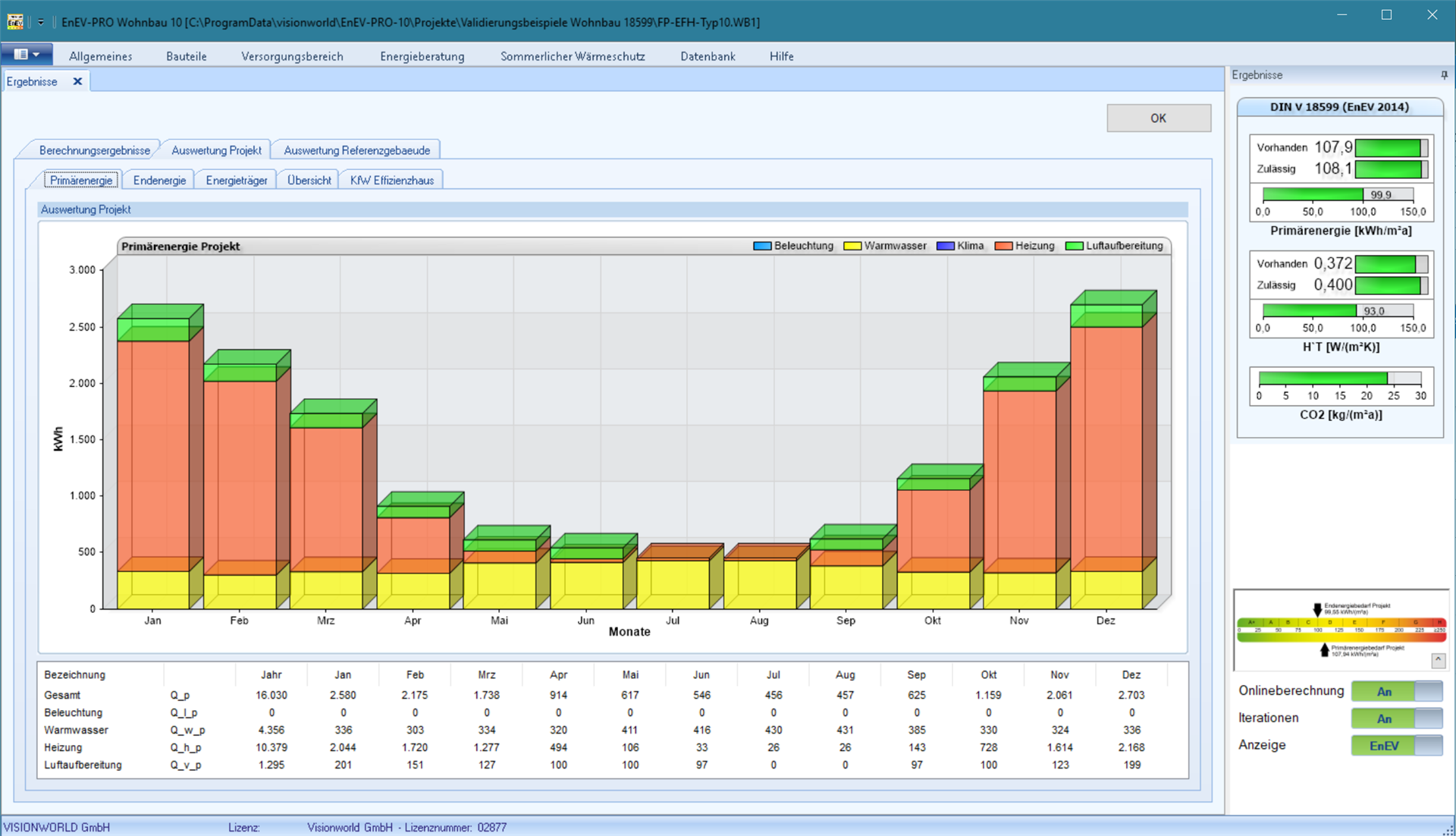Screen dimensions: 1456x836
Task: Click the Luftaufbereitung legend icon
Action: click(x=1074, y=246)
